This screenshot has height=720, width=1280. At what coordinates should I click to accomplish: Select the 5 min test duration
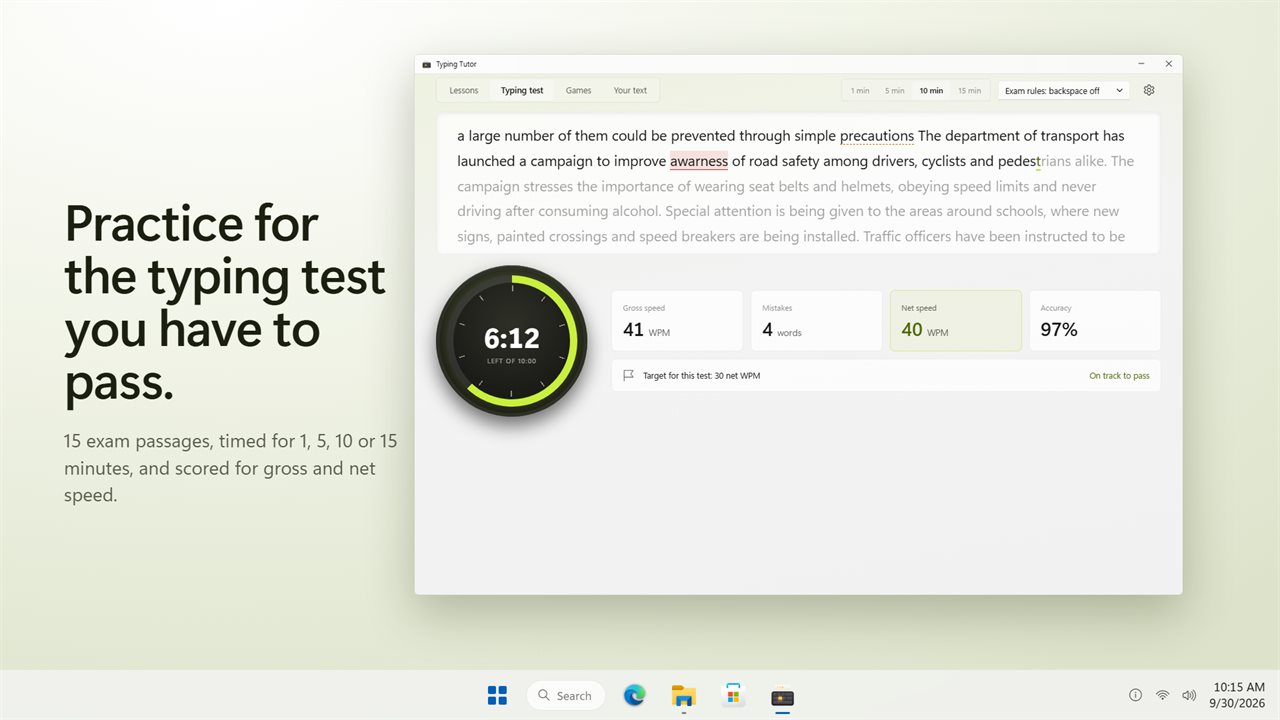[895, 91]
